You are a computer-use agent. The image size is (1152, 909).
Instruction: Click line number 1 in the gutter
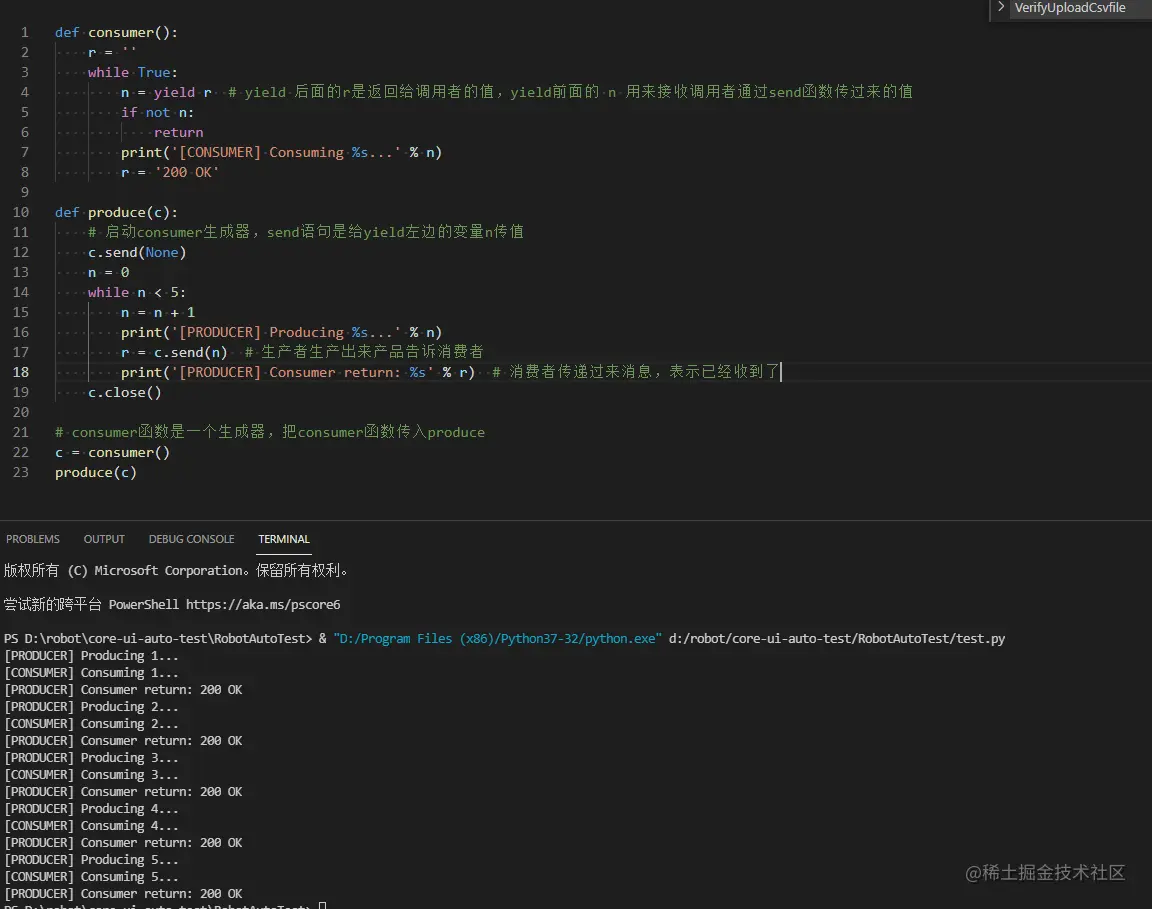click(x=25, y=32)
